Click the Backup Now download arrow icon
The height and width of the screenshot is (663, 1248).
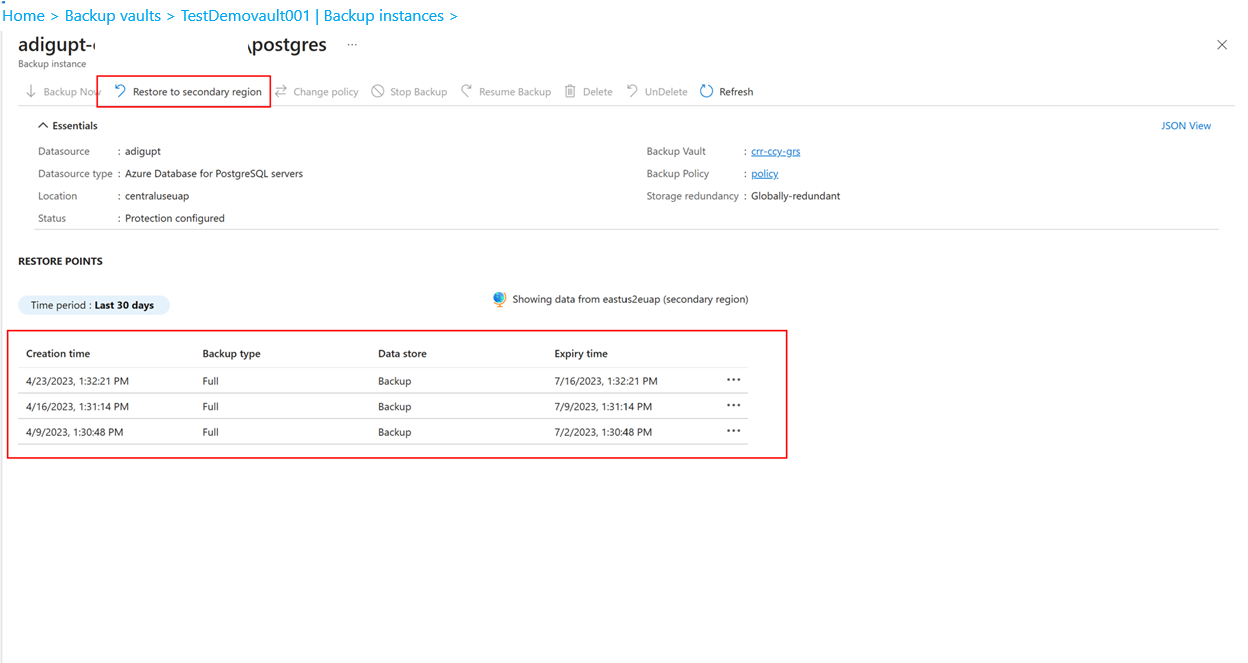click(31, 91)
